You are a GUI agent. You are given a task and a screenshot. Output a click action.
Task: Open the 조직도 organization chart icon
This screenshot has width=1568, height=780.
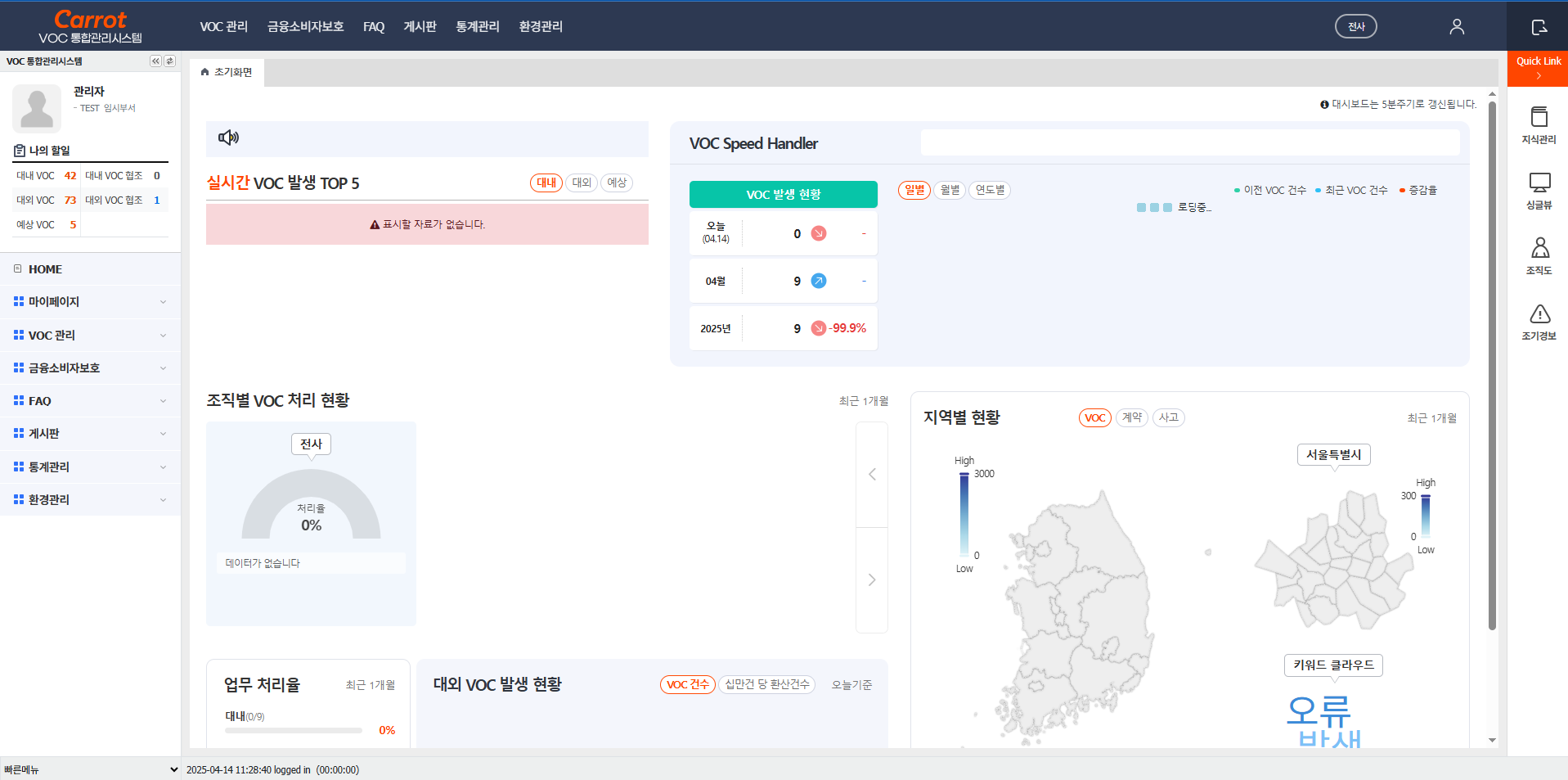tap(1539, 255)
